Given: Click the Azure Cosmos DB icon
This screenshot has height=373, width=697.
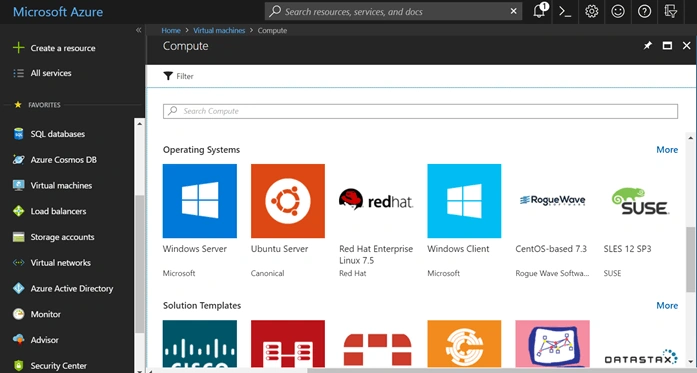Looking at the screenshot, I should pyautogui.click(x=18, y=160).
